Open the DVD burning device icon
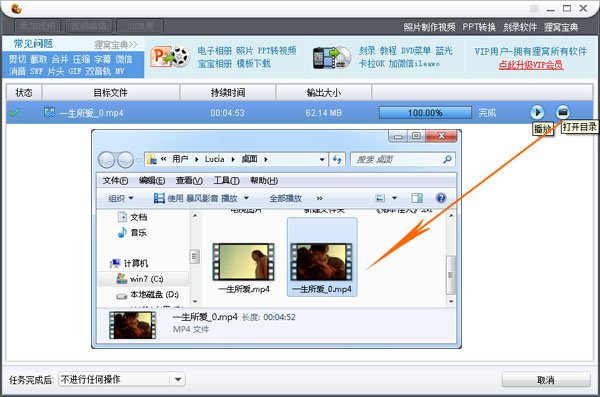Viewport: 600px width, 397px height. [331, 58]
